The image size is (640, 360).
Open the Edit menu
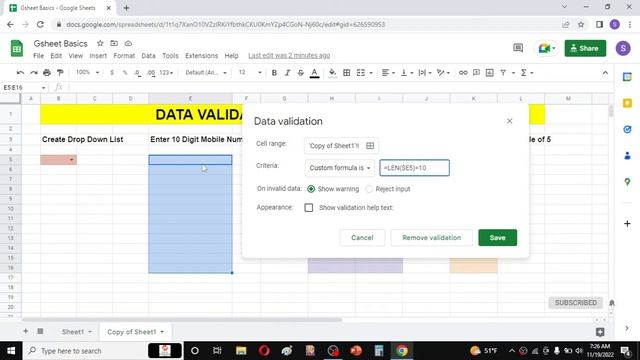(56, 56)
